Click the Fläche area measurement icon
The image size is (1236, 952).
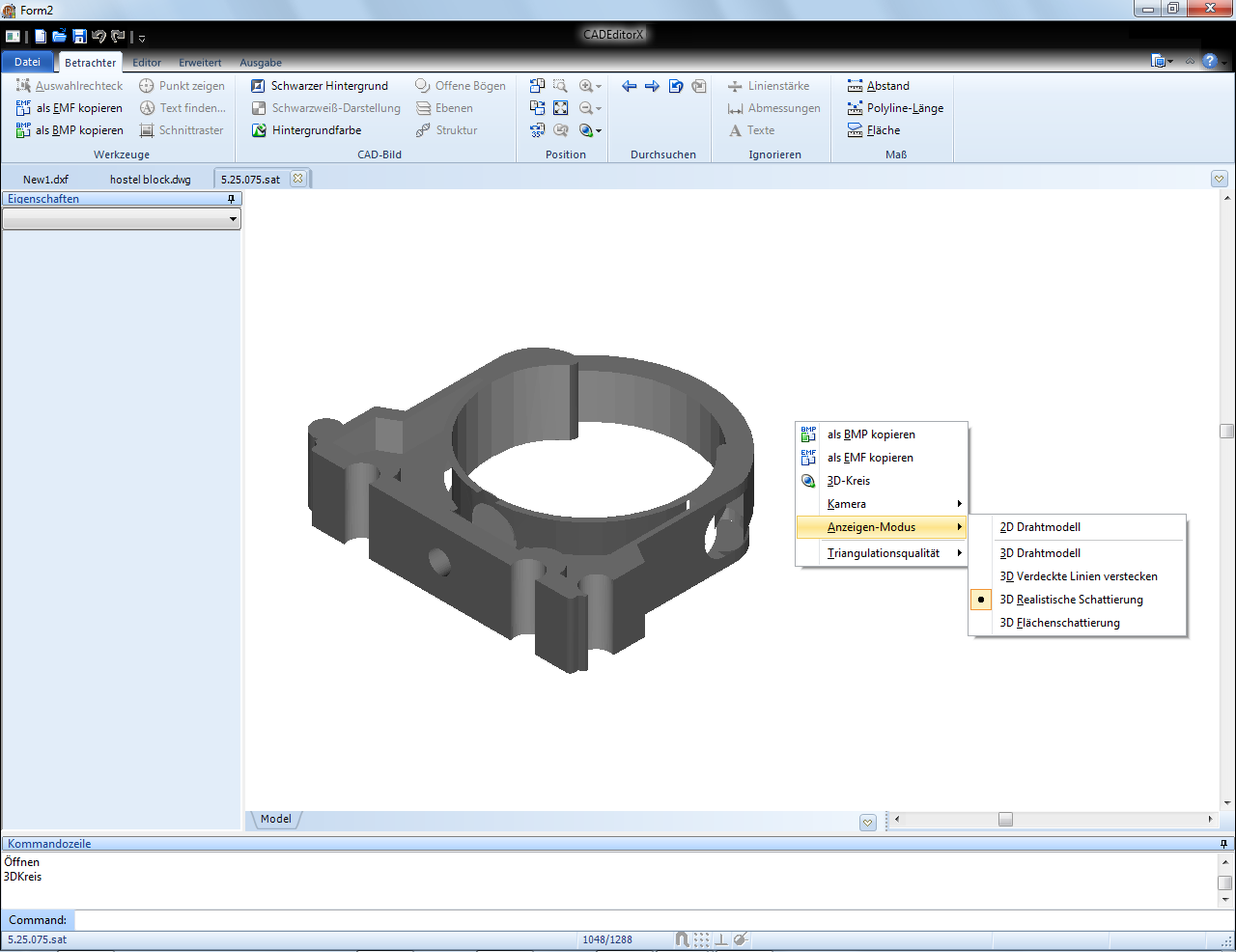(x=855, y=130)
